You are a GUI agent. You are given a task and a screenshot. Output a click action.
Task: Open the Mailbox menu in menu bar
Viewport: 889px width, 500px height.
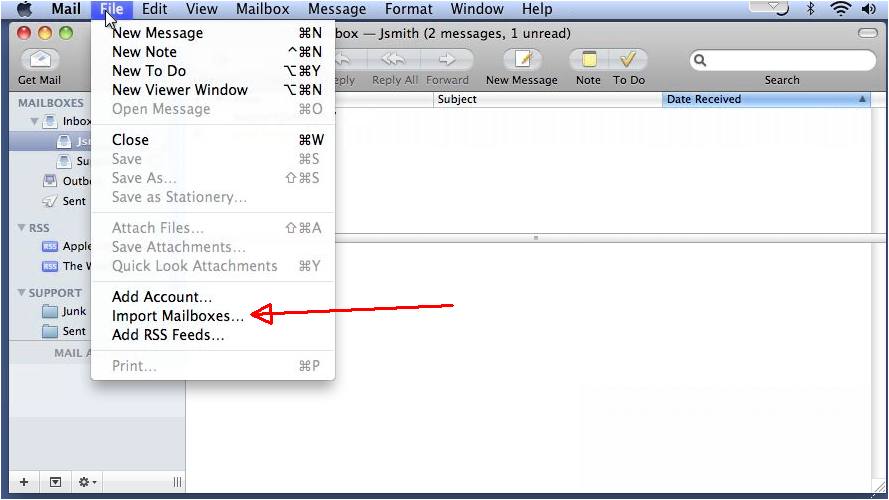click(x=263, y=9)
